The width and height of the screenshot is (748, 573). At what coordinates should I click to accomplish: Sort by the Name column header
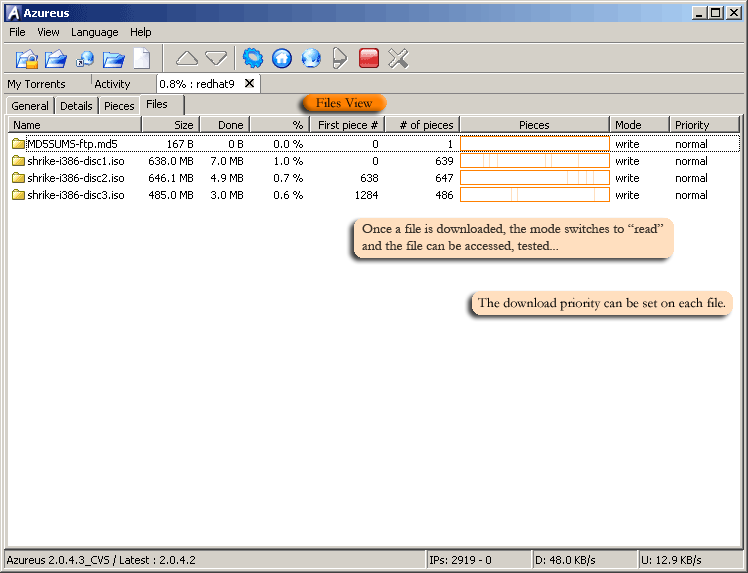75,125
